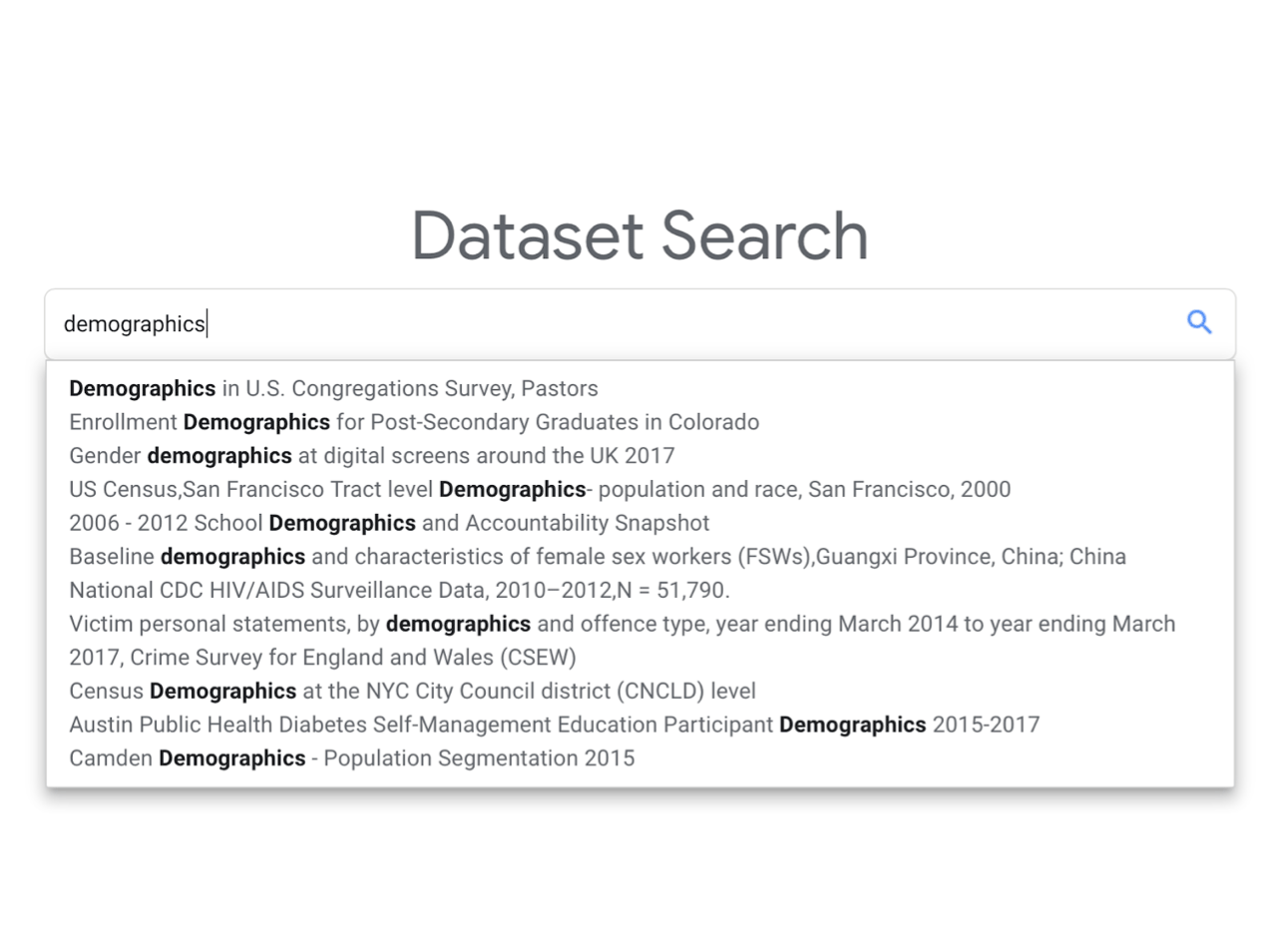Click blank area below the suggestions list
The image size is (1277, 952).
[638, 868]
